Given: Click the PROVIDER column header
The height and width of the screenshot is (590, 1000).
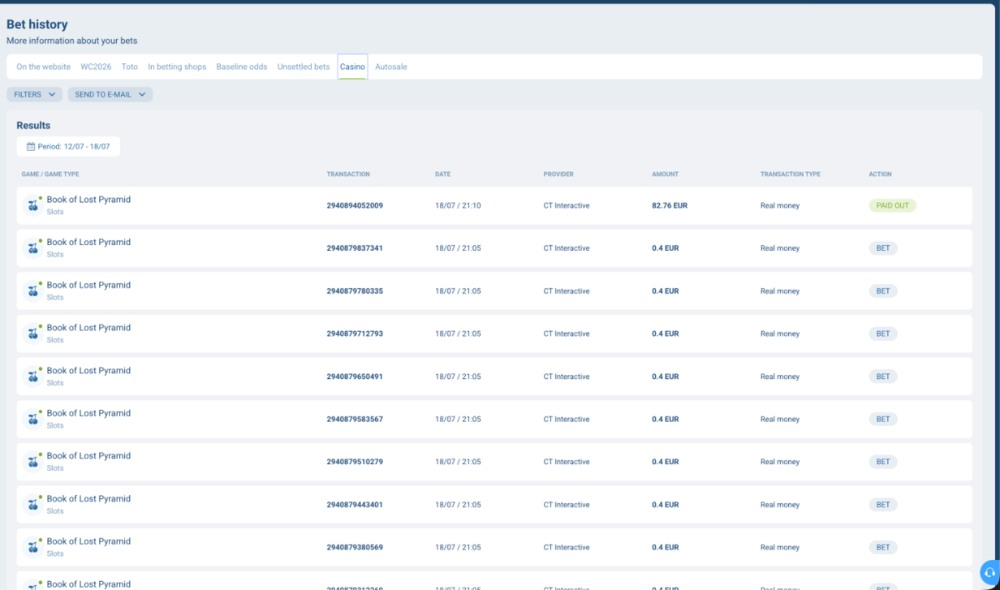Looking at the screenshot, I should click(559, 174).
